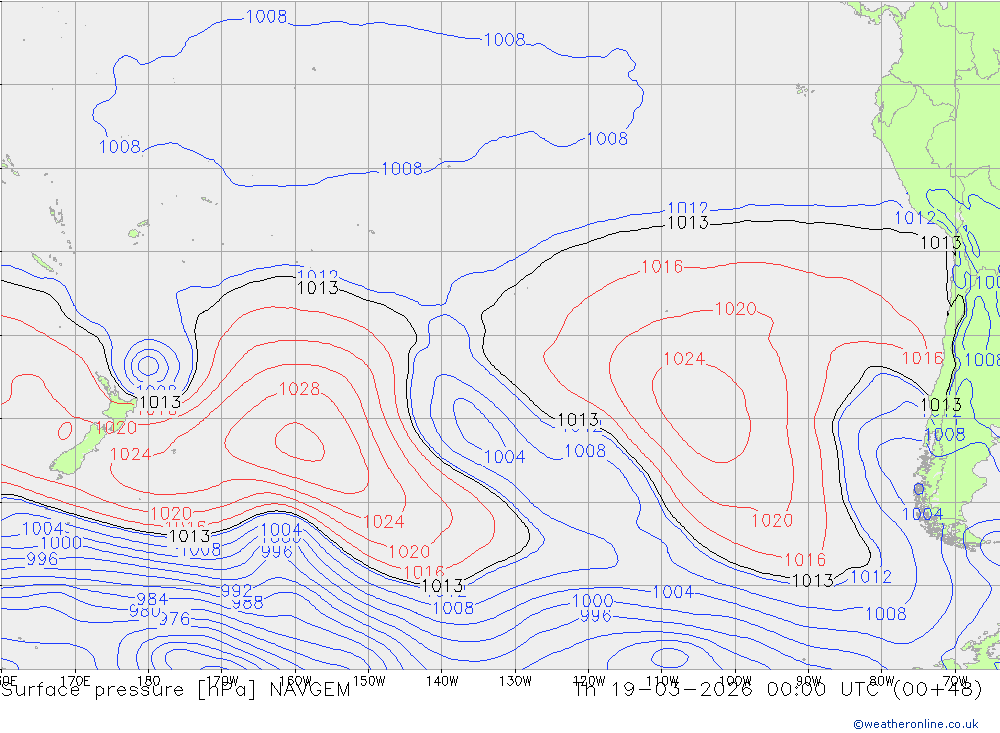The width and height of the screenshot is (1000, 733).
Task: Click the 1024 label inside the eastern high
Action: coord(684,359)
